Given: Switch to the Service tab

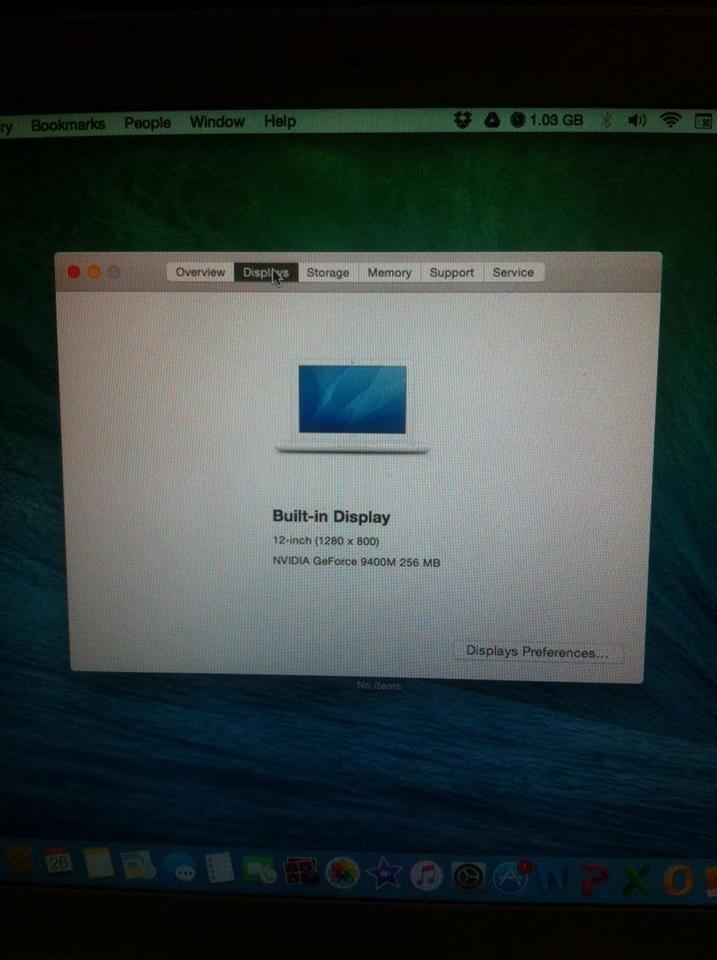Looking at the screenshot, I should [513, 272].
